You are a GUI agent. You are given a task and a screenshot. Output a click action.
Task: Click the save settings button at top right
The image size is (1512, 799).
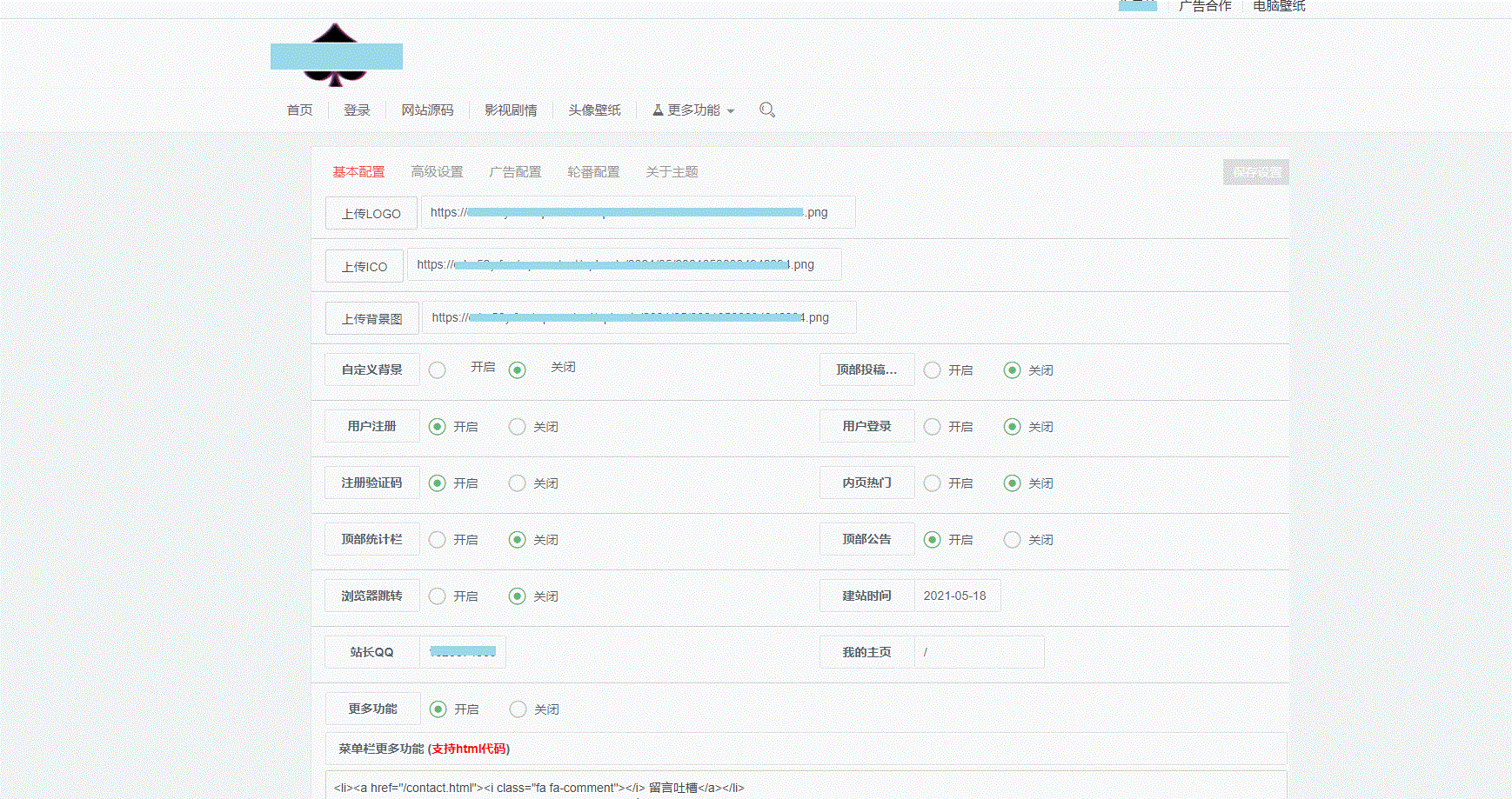pos(1256,172)
